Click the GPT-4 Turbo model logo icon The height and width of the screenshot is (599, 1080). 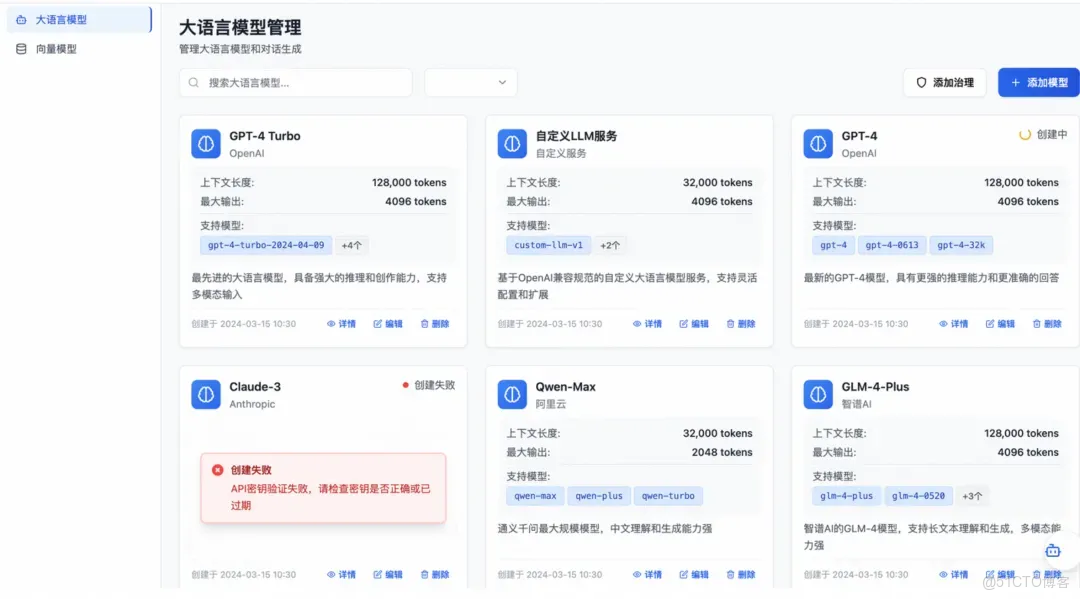205,143
